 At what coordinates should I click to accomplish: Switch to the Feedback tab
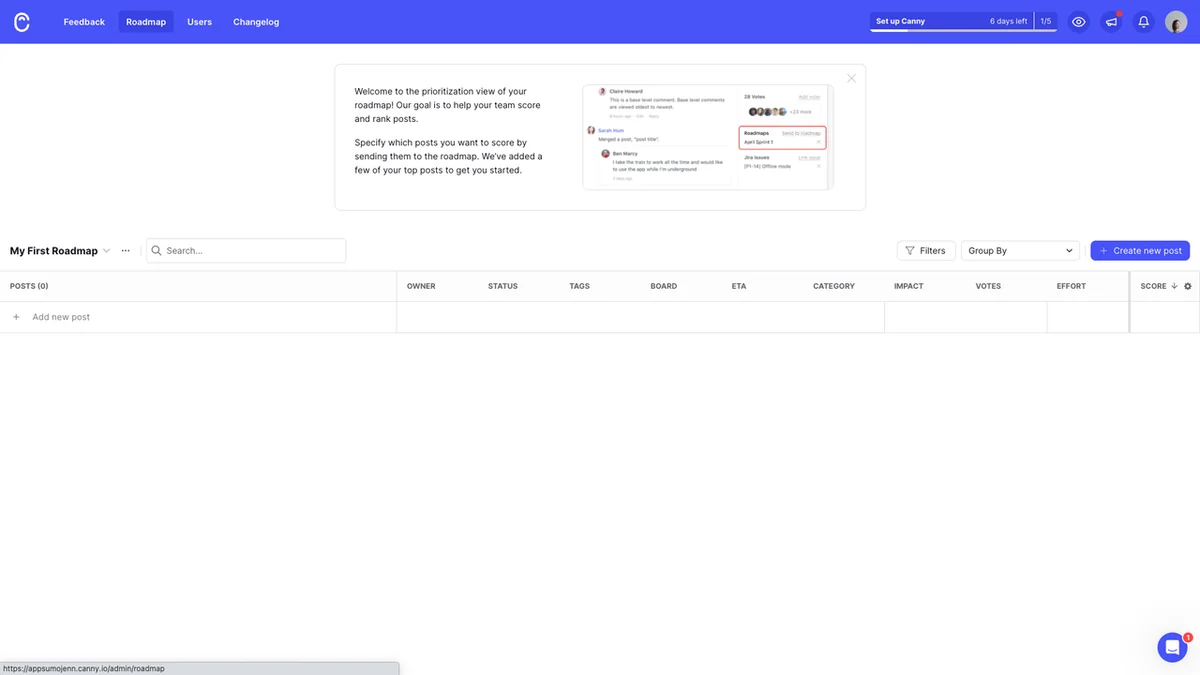click(84, 22)
